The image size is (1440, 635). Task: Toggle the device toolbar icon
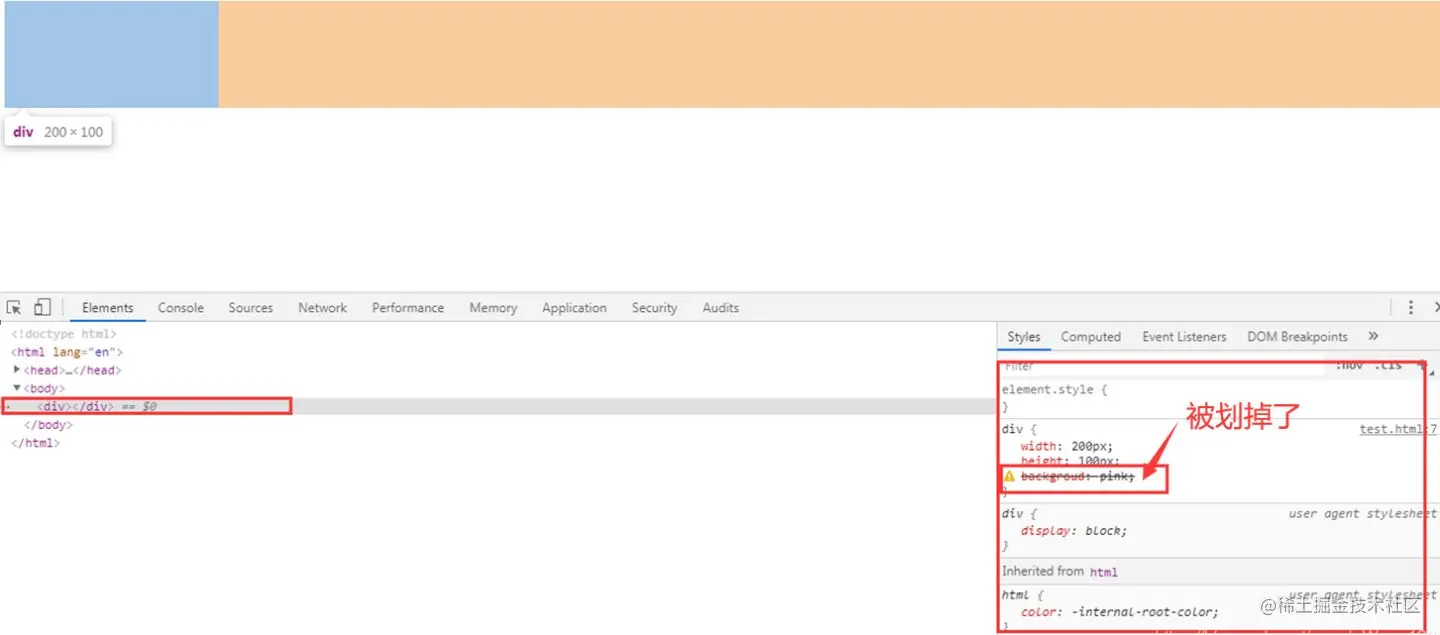coord(42,307)
